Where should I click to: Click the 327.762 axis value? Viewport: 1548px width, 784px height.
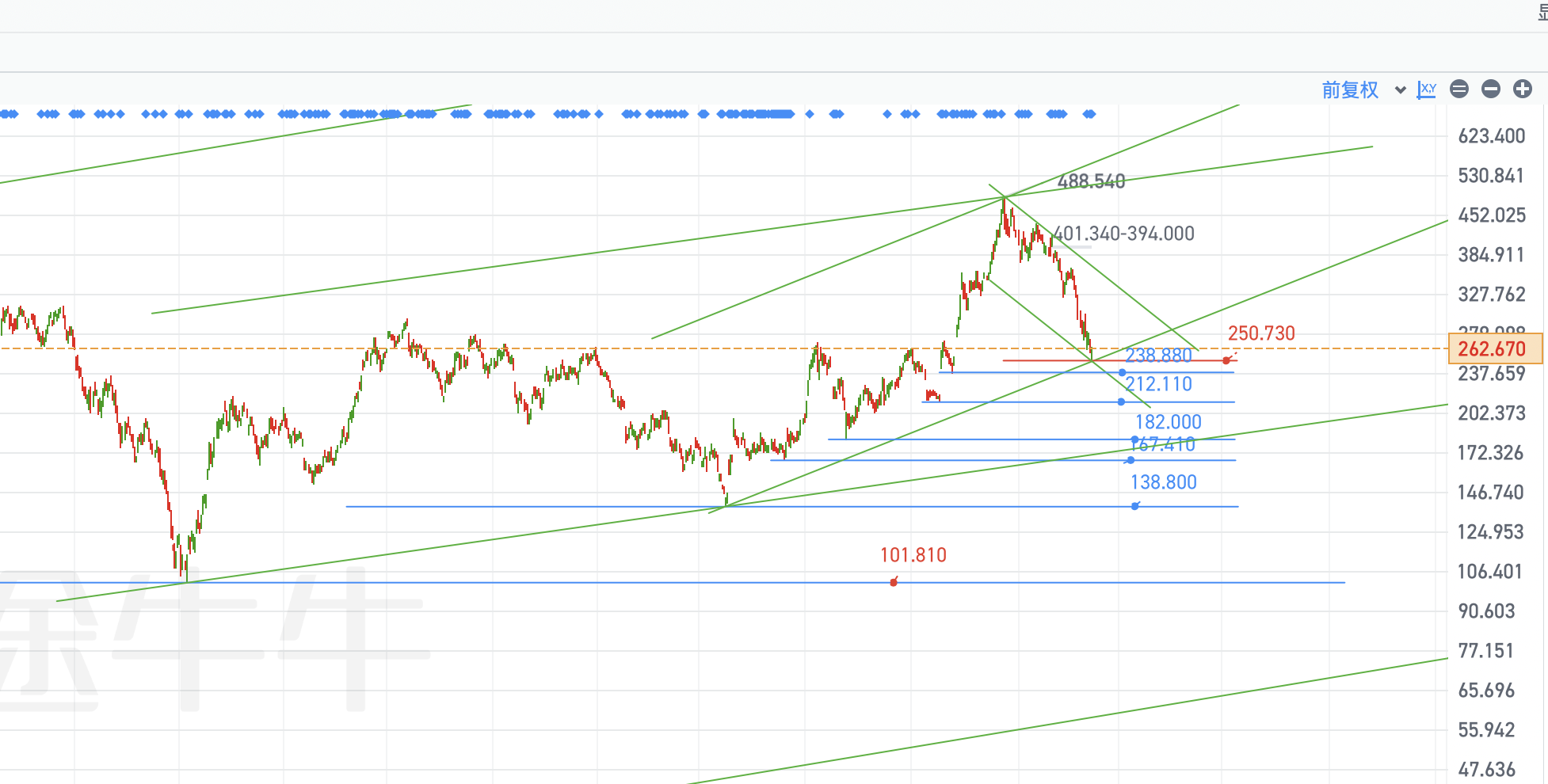click(1492, 295)
